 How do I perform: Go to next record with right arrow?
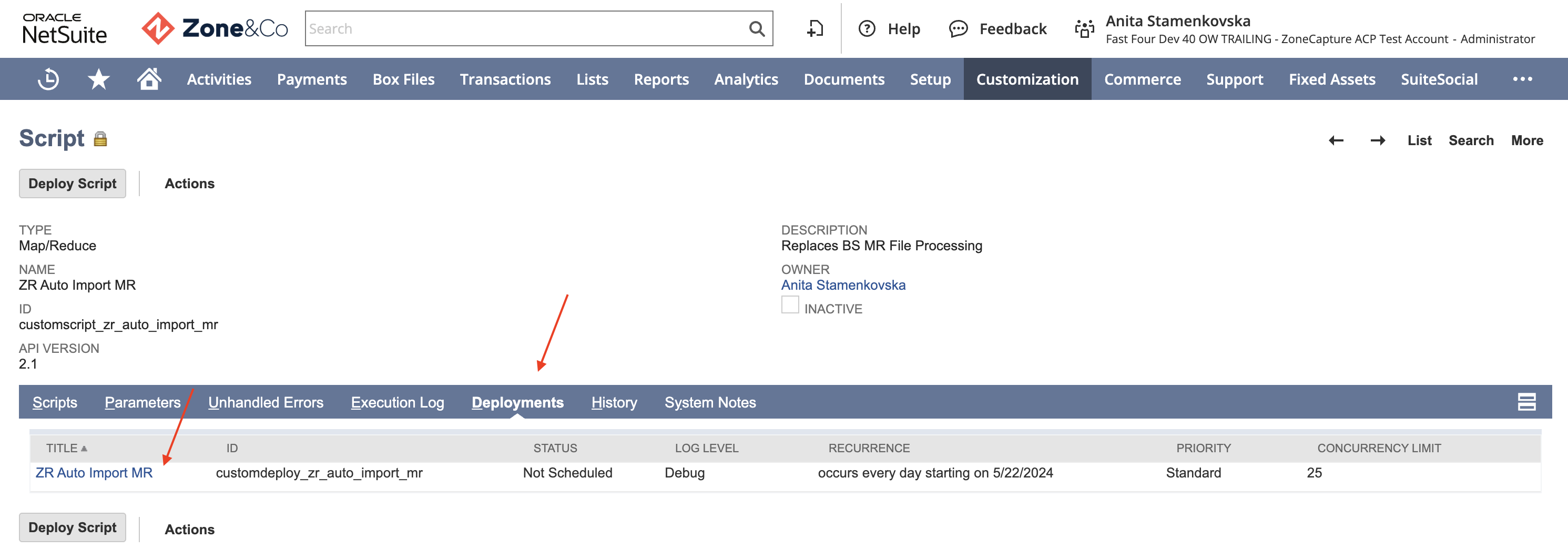point(1378,140)
